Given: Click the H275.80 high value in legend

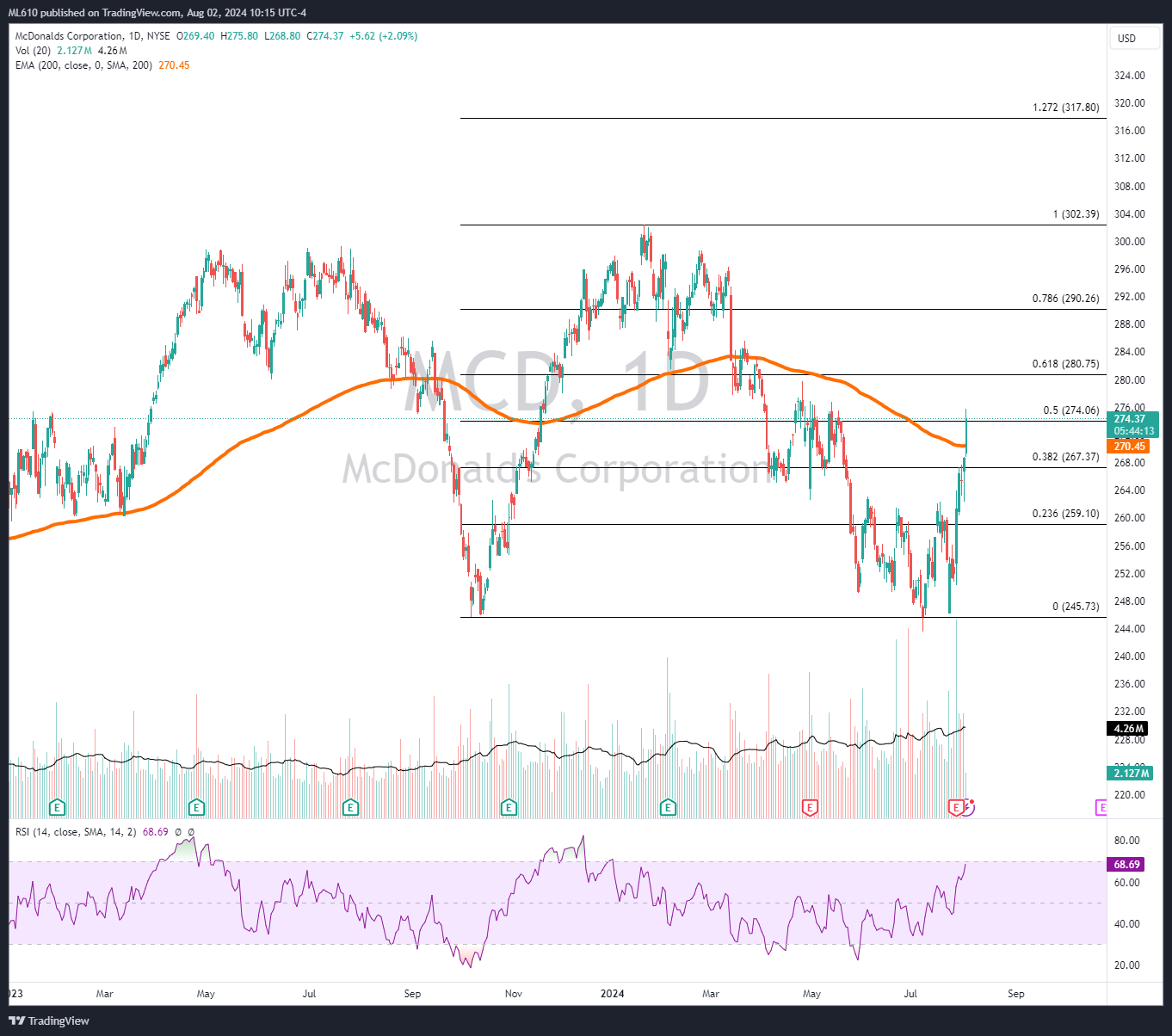Looking at the screenshot, I should [239, 36].
